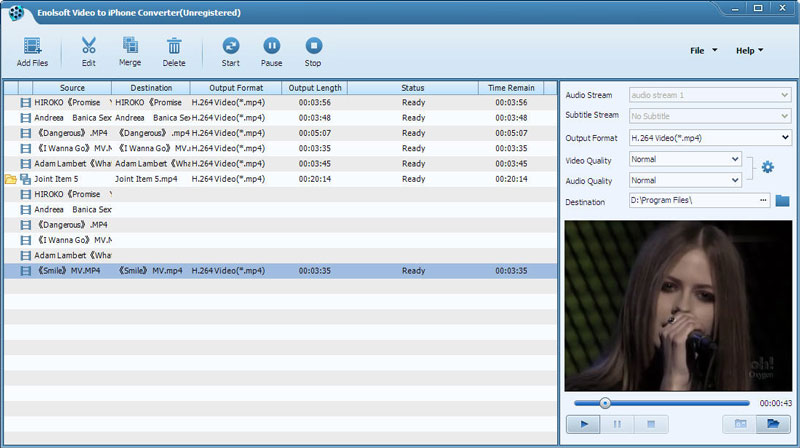Expand the Output Format dropdown
The image size is (800, 448).
coord(710,138)
